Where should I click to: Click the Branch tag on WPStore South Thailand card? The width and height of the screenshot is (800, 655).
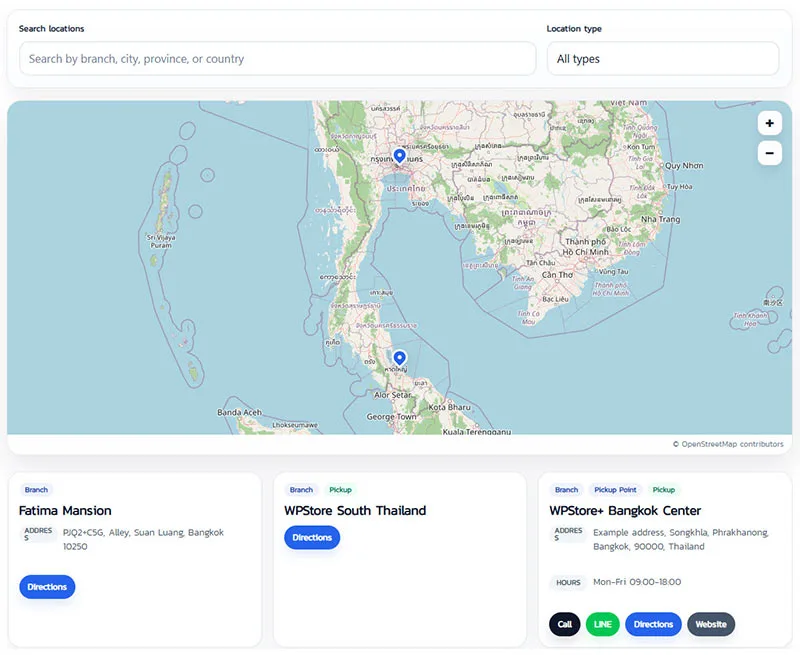click(301, 490)
